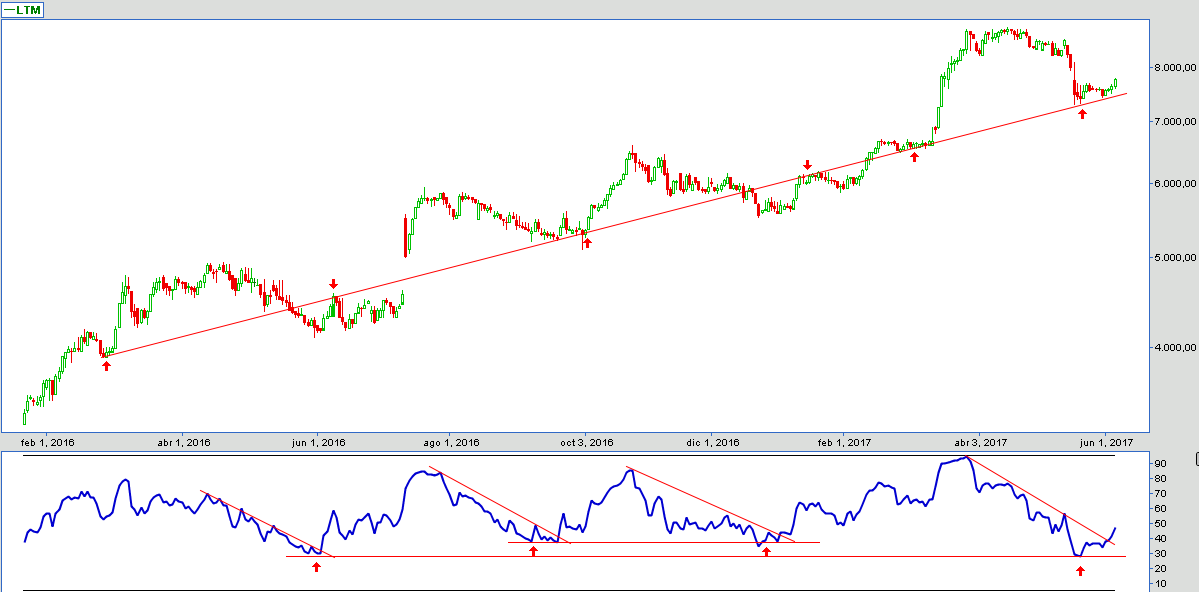
Task: Select the red down arrow above January 2017 candles
Action: [807, 165]
